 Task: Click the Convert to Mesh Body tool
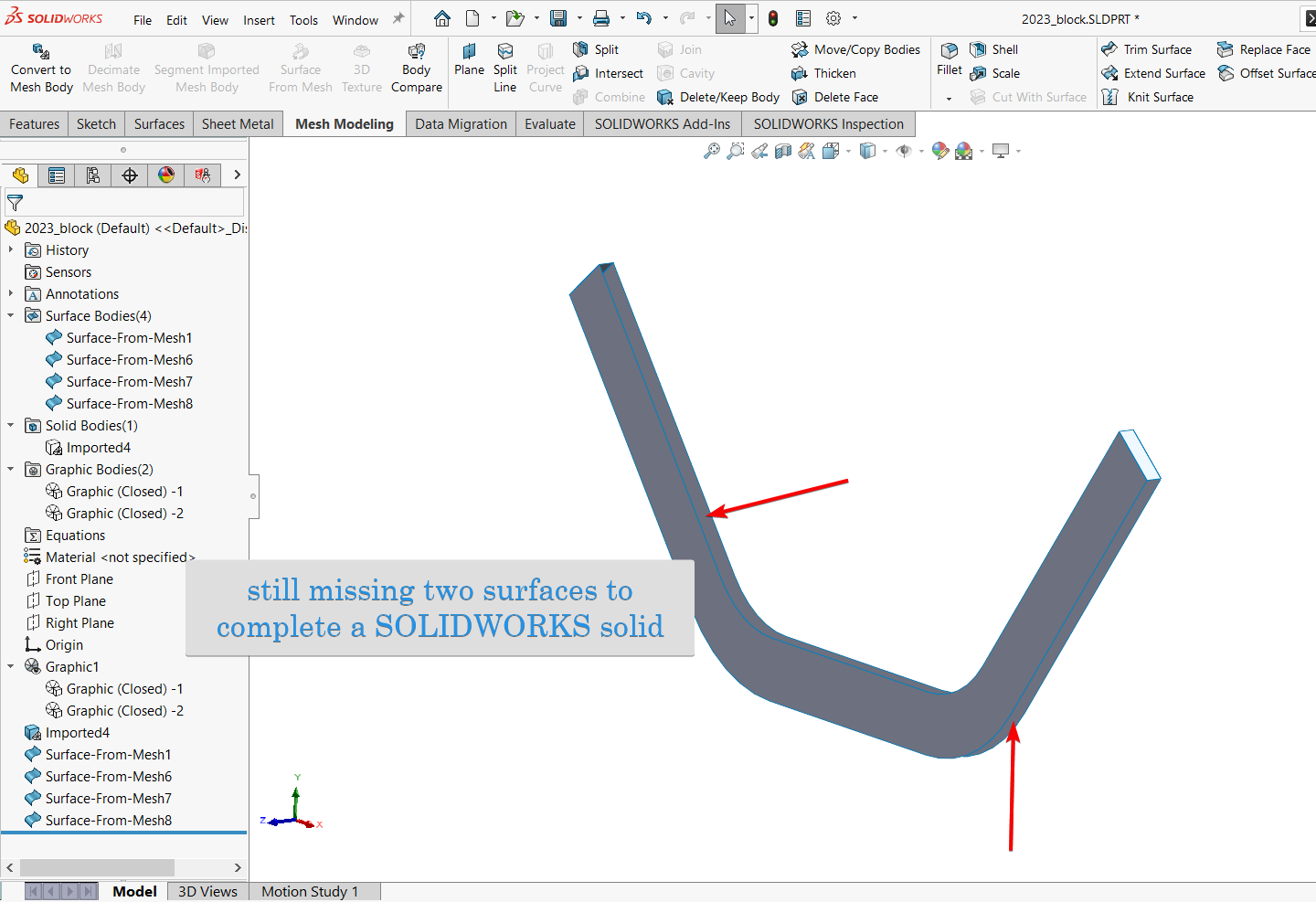coord(41,69)
